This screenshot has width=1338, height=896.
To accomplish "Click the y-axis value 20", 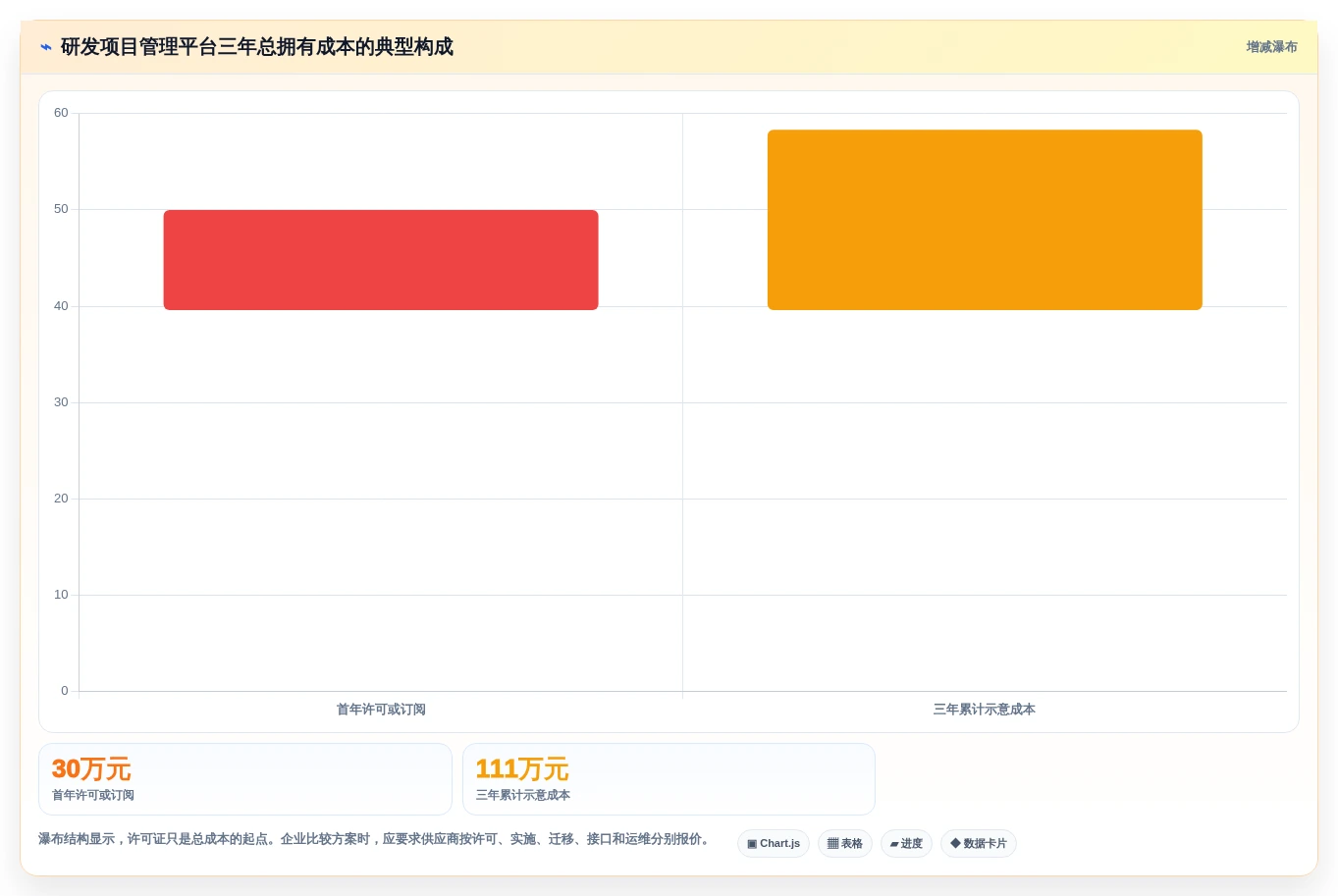I will pos(61,499).
